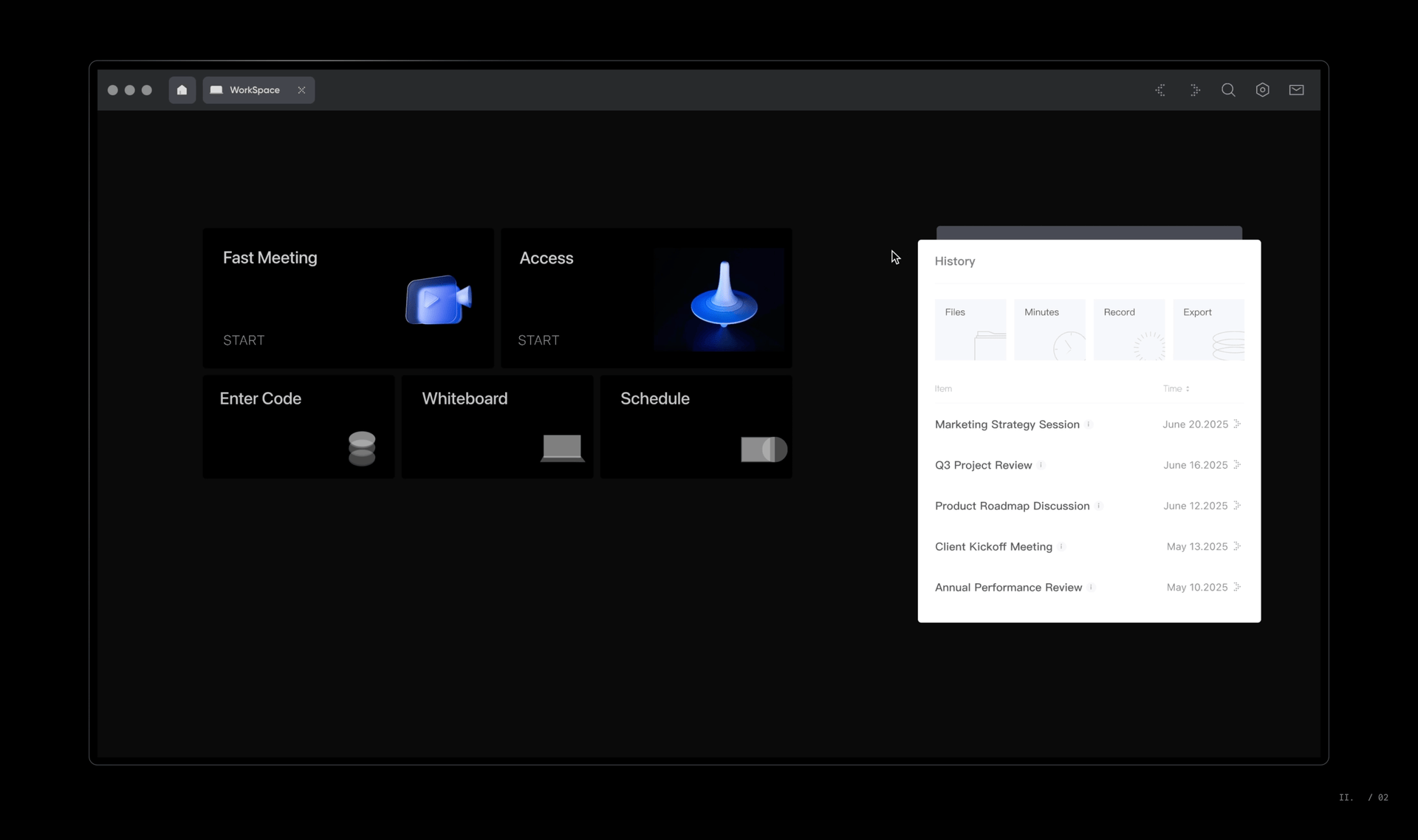Select the WorkSpace tab
Screen dimensions: 1418x840
pyautogui.click(x=258, y=90)
